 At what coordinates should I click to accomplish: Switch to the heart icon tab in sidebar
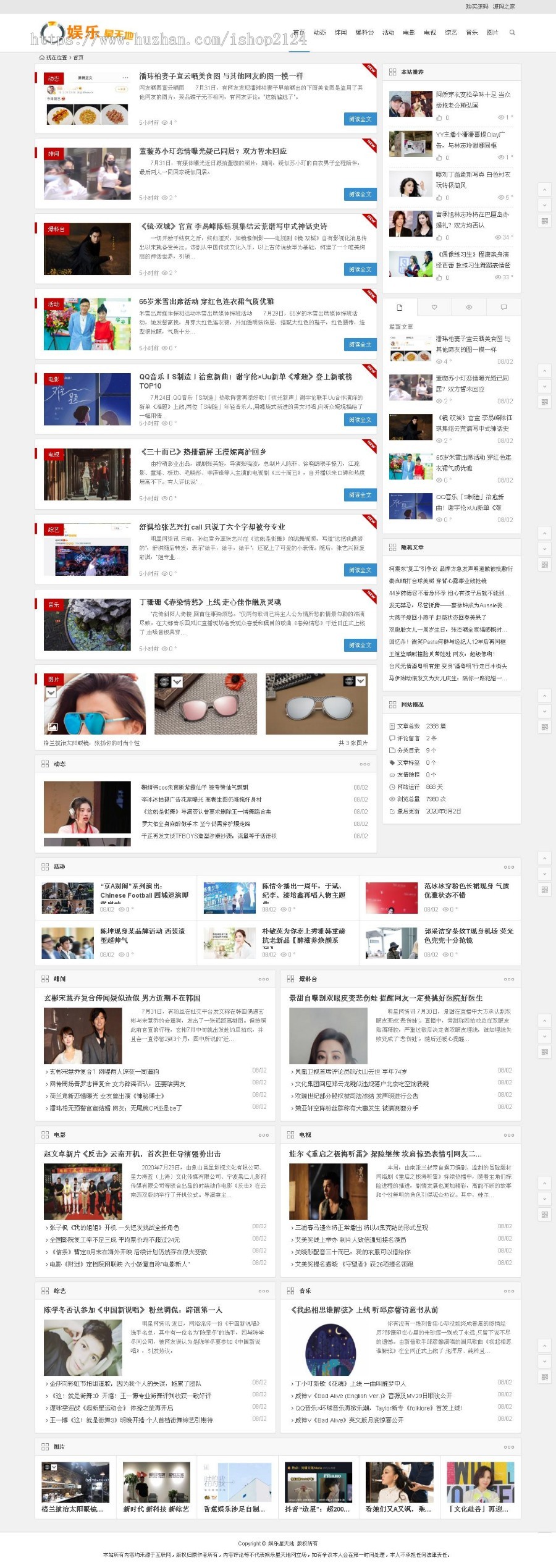point(434,307)
